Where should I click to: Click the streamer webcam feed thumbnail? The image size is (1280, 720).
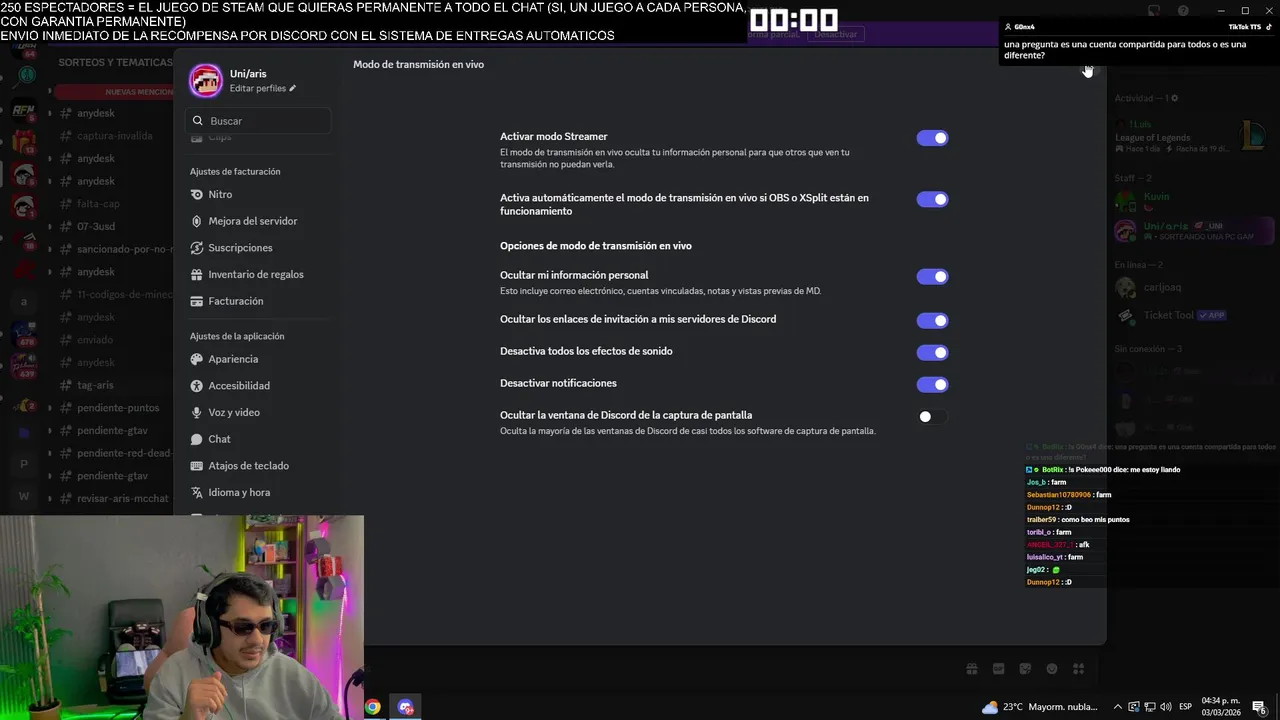[x=182, y=618]
